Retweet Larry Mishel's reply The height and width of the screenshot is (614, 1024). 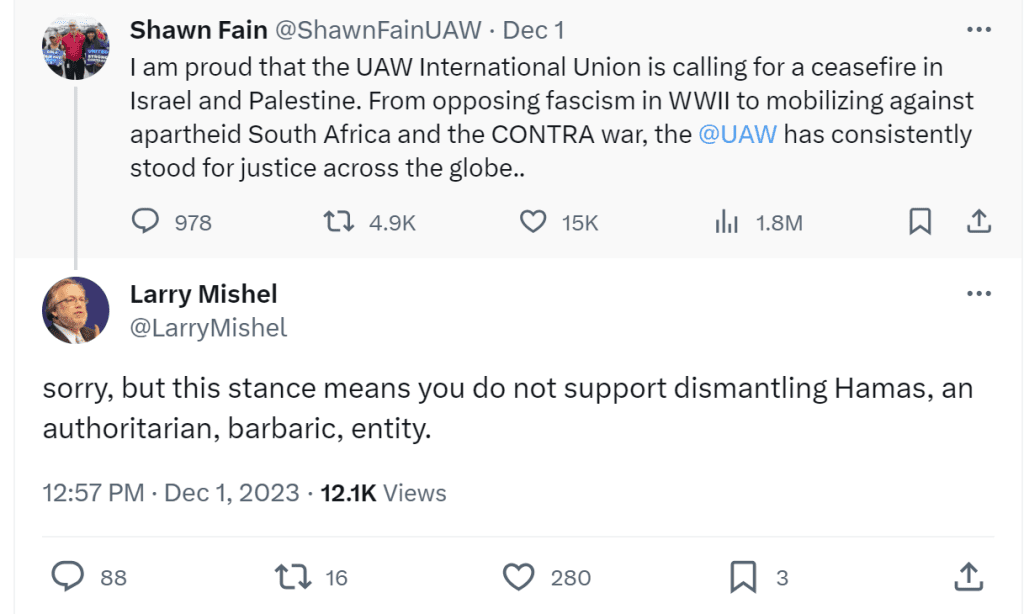[290, 576]
